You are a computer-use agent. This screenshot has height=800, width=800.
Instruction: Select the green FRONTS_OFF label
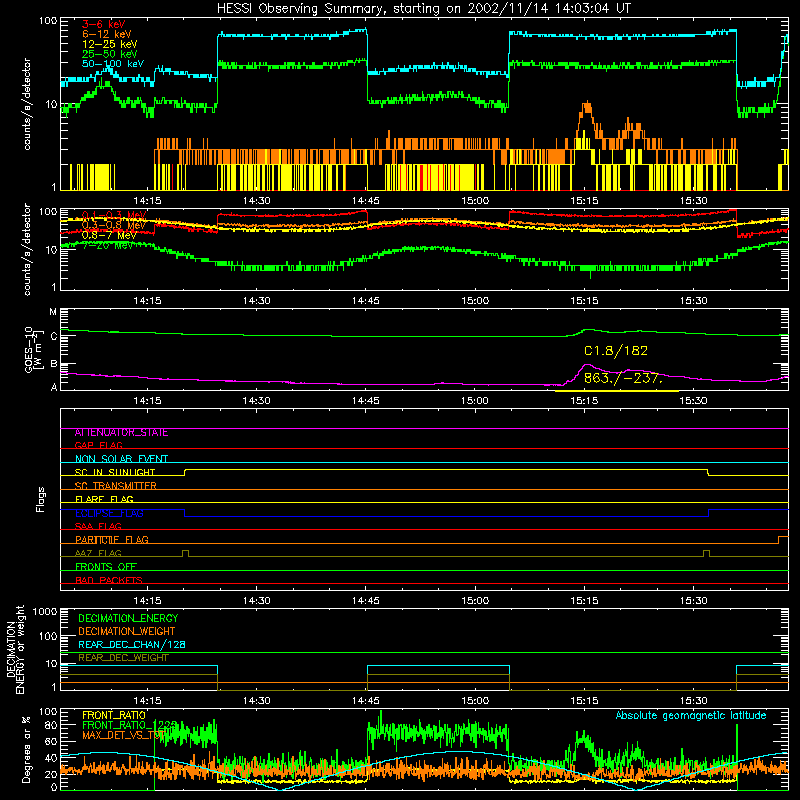tap(106, 567)
